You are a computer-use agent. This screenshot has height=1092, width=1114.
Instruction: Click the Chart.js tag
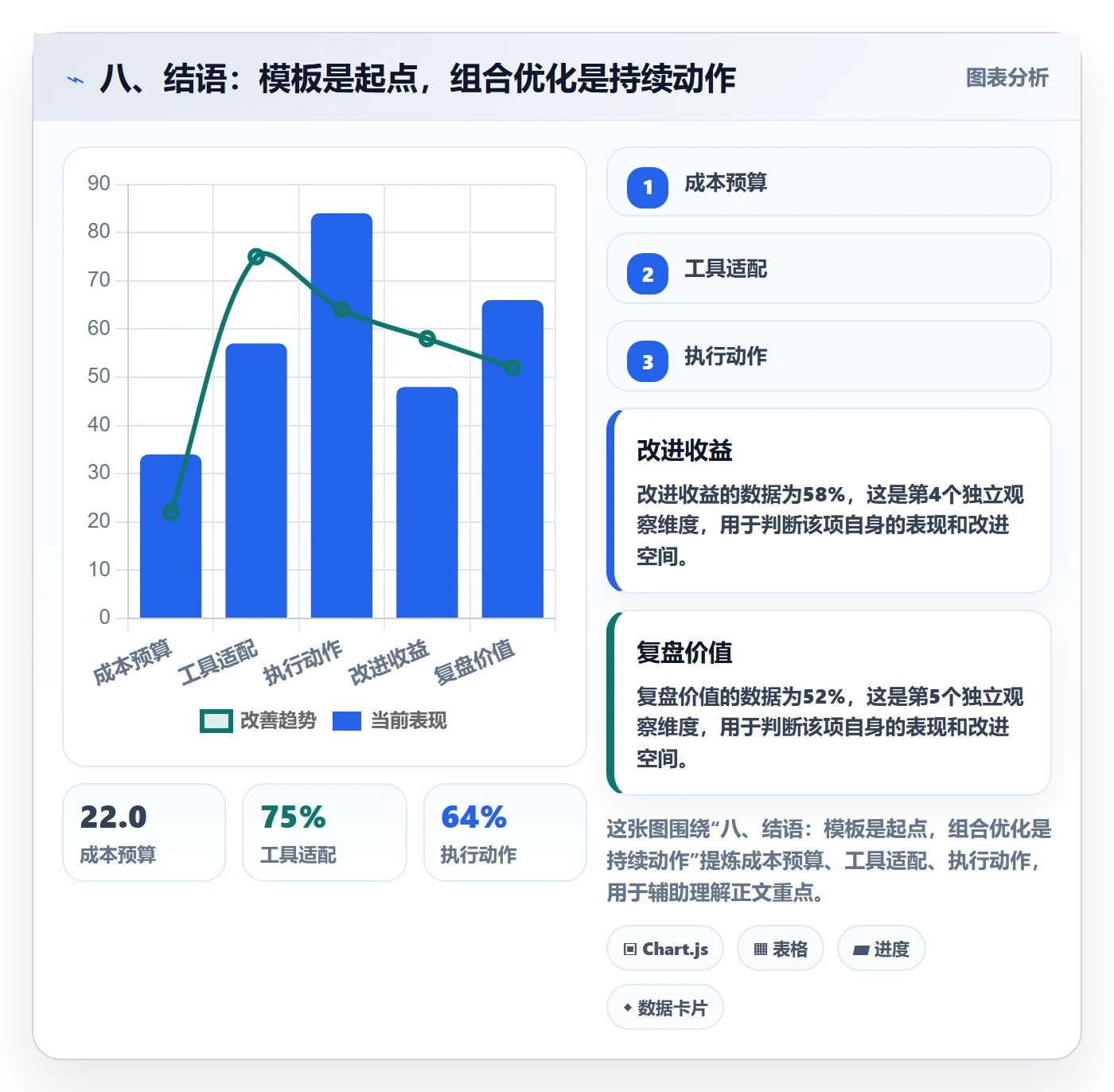(x=665, y=948)
